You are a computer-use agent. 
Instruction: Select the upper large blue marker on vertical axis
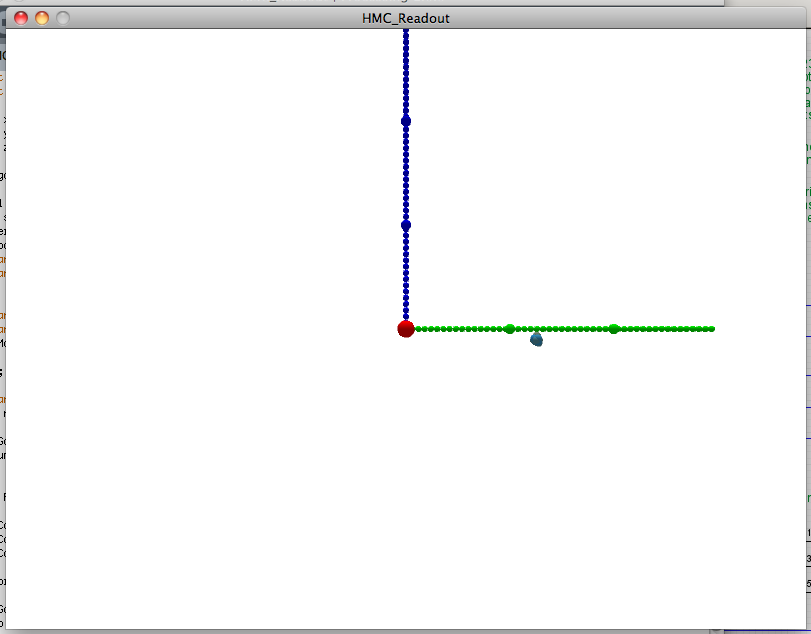[x=406, y=121]
